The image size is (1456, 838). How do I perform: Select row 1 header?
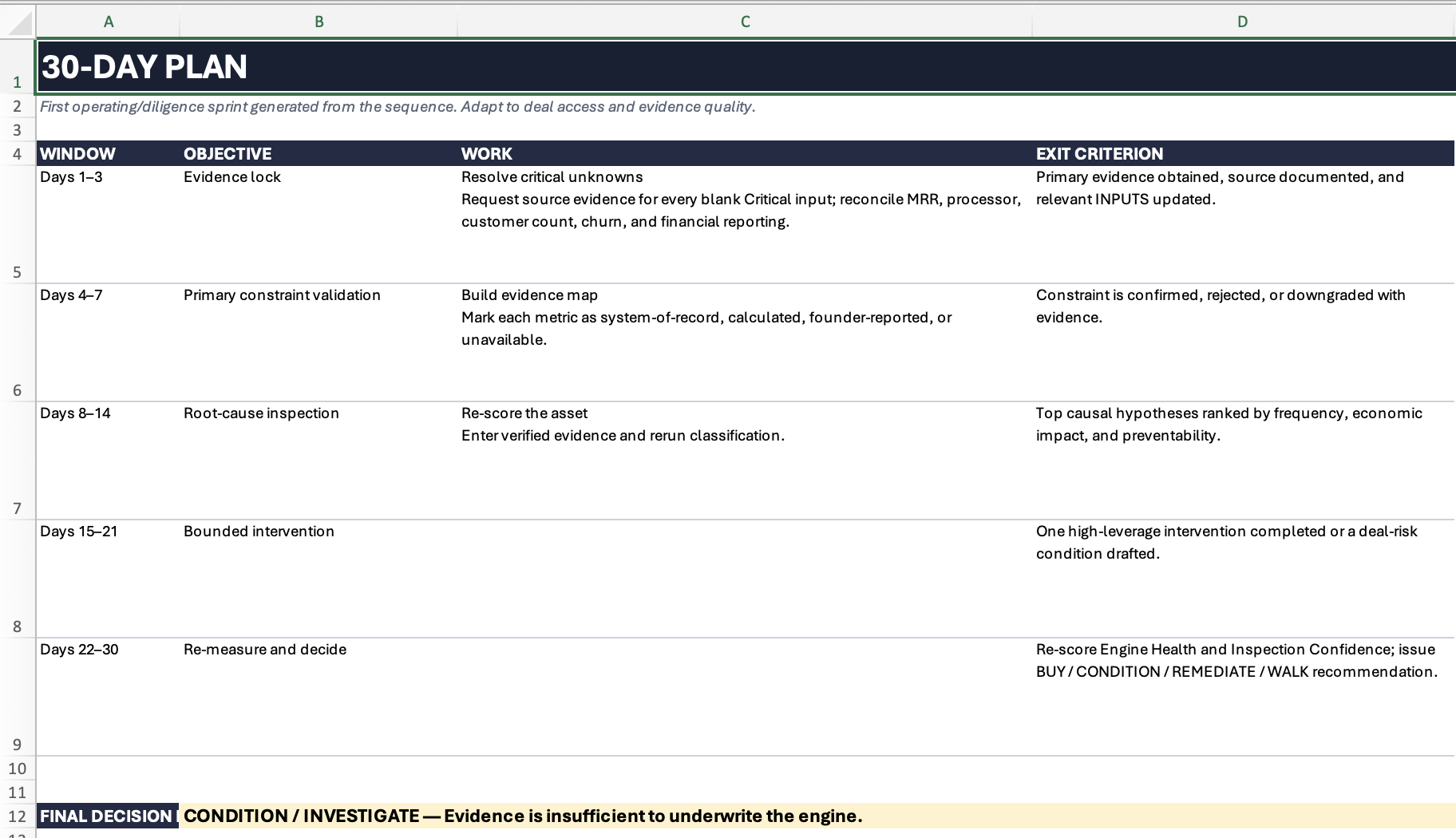pyautogui.click(x=18, y=66)
